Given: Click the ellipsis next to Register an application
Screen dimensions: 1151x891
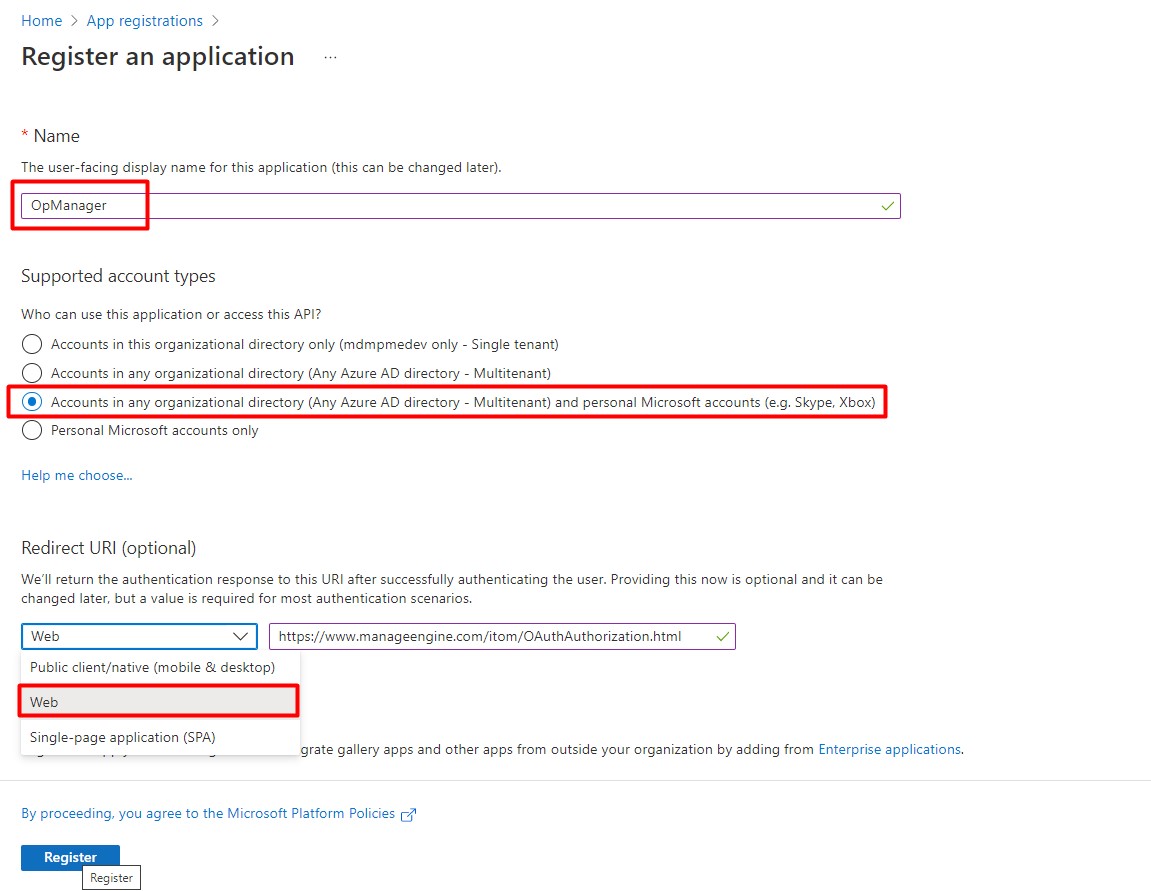Looking at the screenshot, I should pyautogui.click(x=330, y=58).
